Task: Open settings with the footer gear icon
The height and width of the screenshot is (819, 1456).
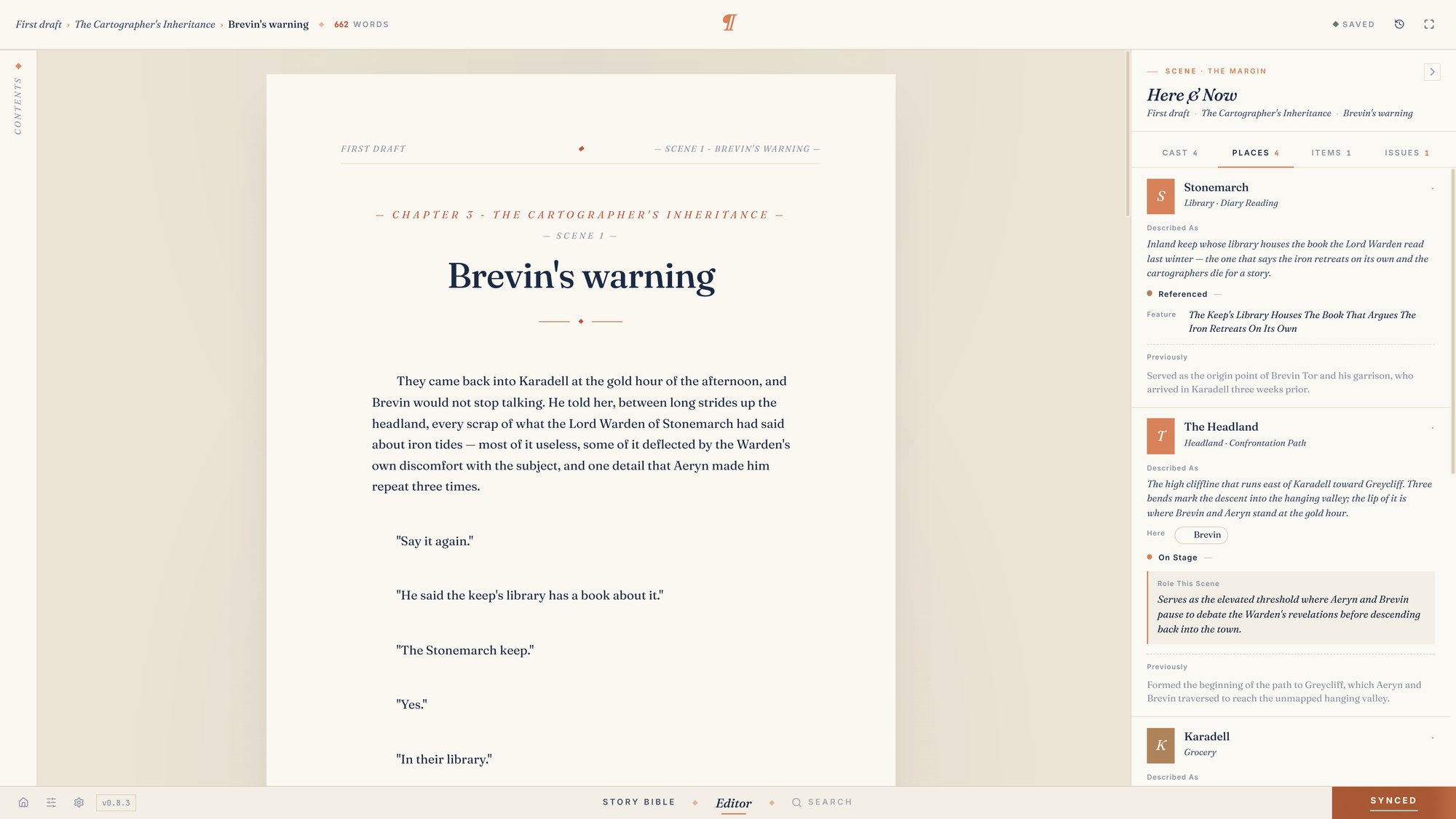Action: tap(79, 802)
